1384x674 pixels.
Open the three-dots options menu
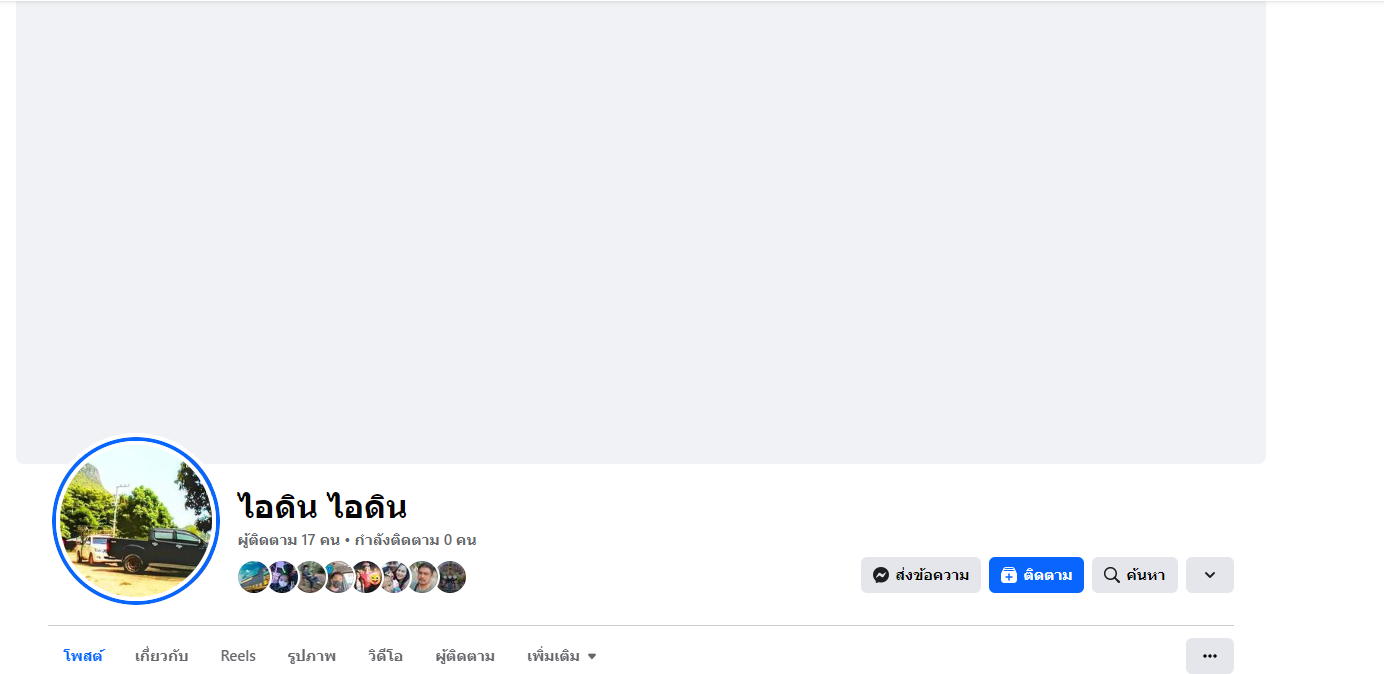coord(1210,656)
